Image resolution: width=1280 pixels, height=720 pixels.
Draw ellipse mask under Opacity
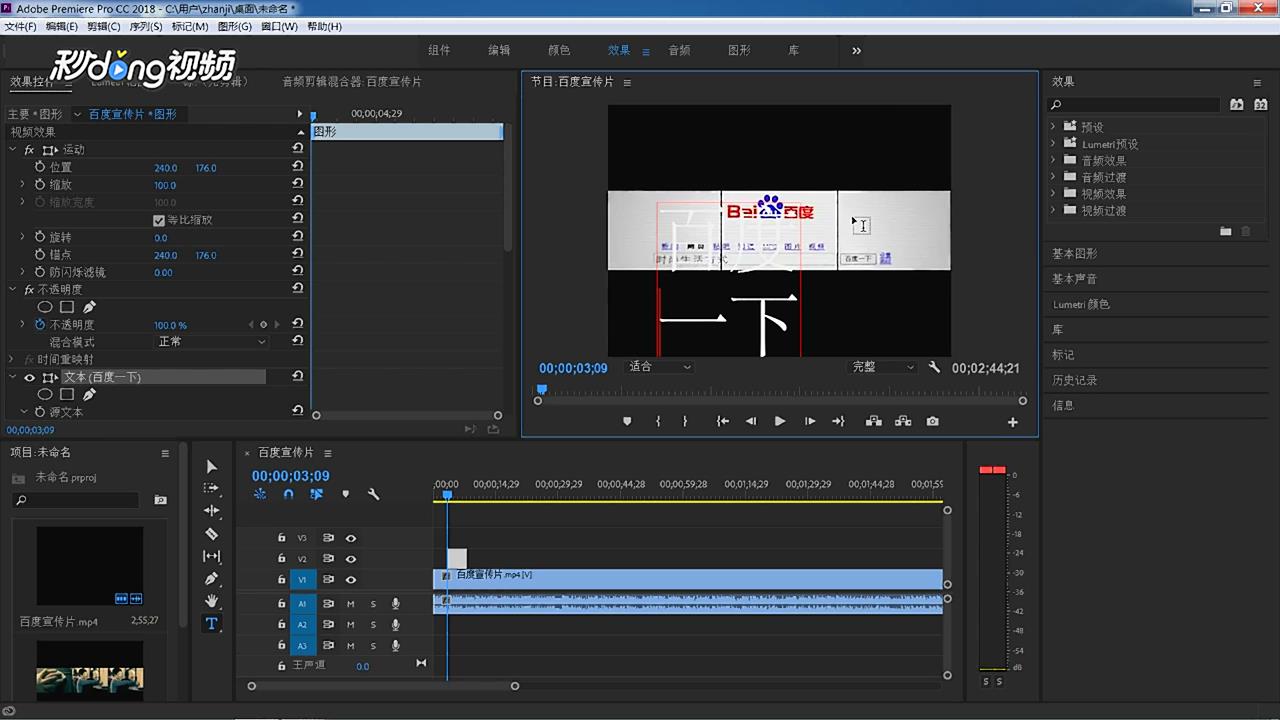tap(45, 307)
